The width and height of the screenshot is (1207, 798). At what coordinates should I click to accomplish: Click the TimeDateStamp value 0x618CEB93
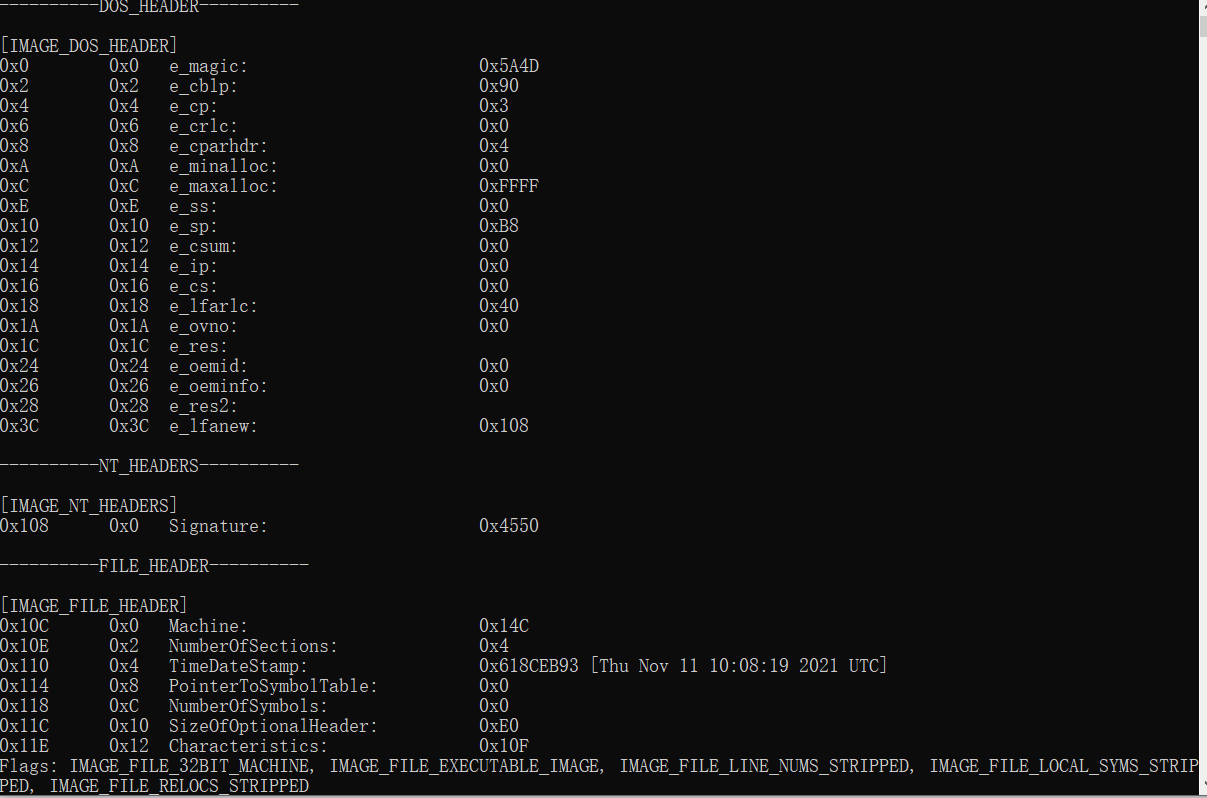[x=529, y=666]
